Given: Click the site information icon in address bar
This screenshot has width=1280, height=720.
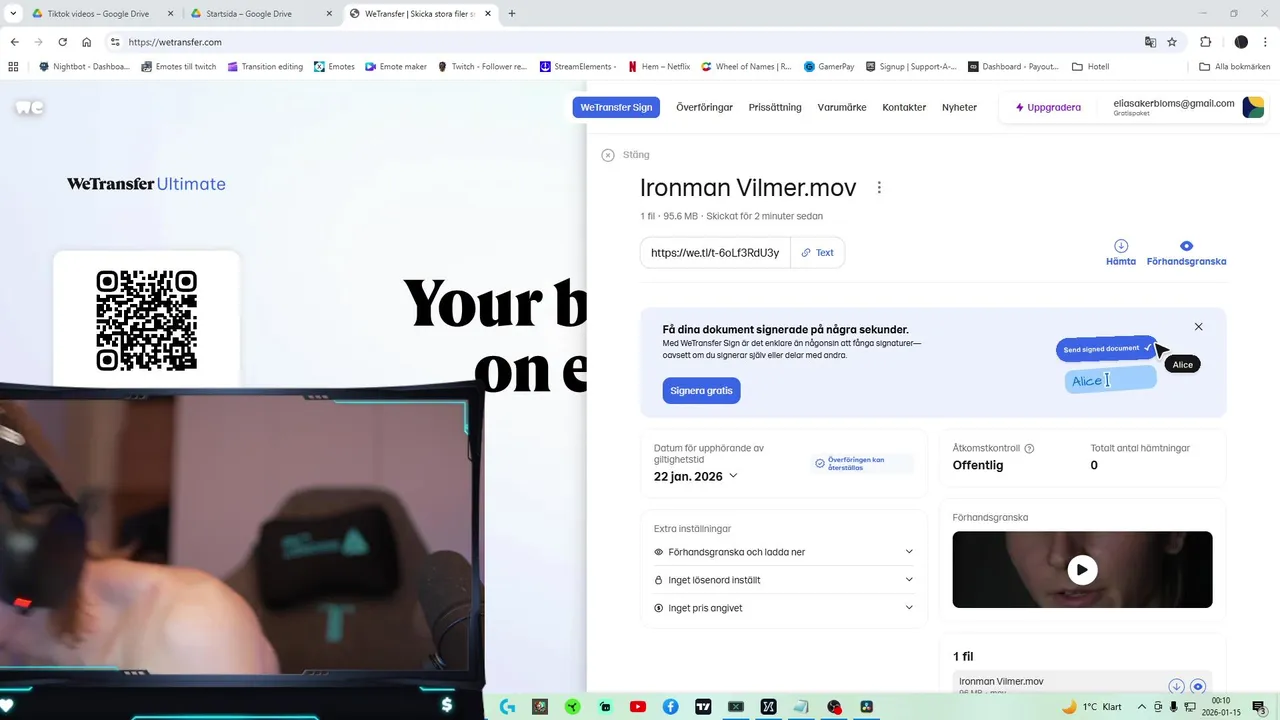Looking at the screenshot, I should [115, 42].
